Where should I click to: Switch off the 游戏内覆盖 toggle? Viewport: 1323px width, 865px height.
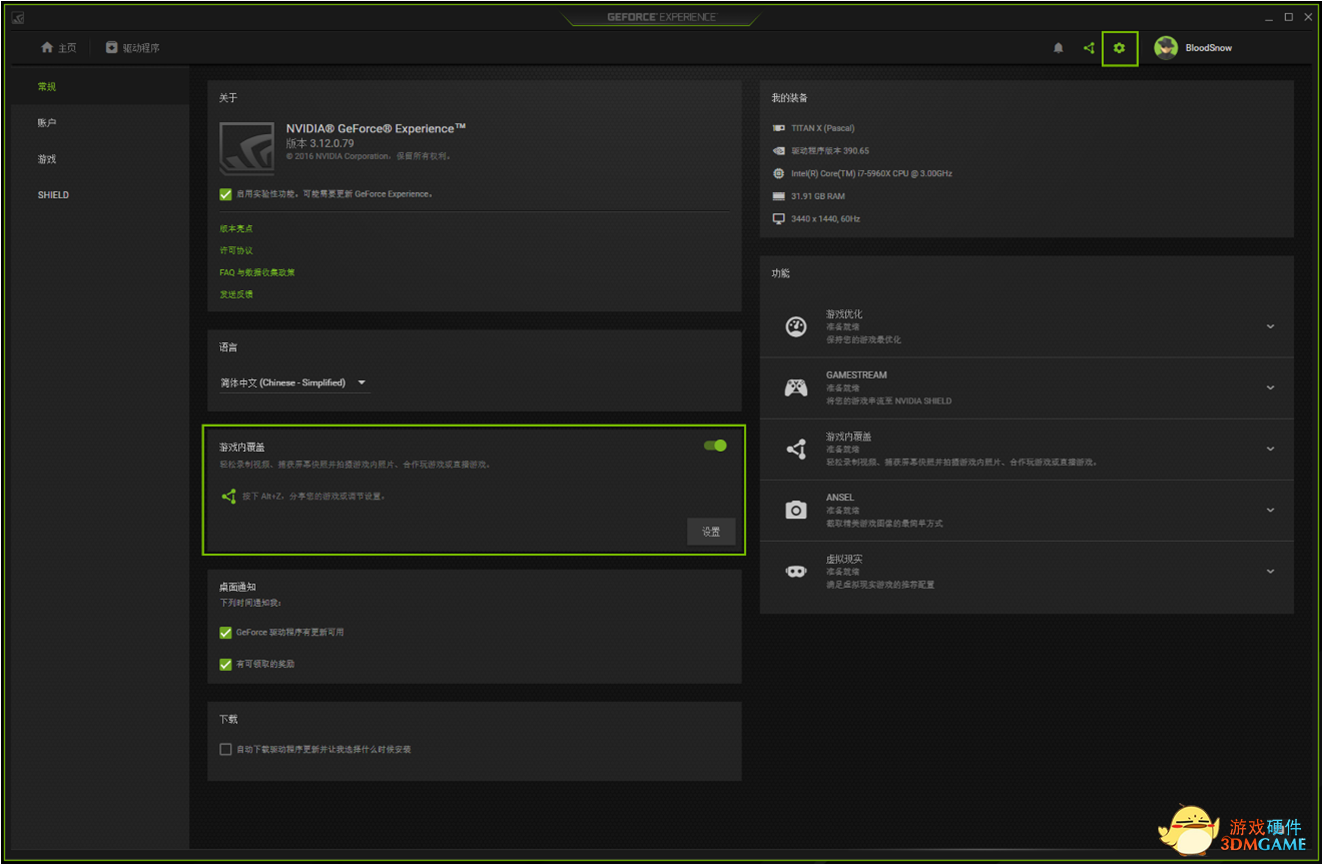tap(715, 446)
